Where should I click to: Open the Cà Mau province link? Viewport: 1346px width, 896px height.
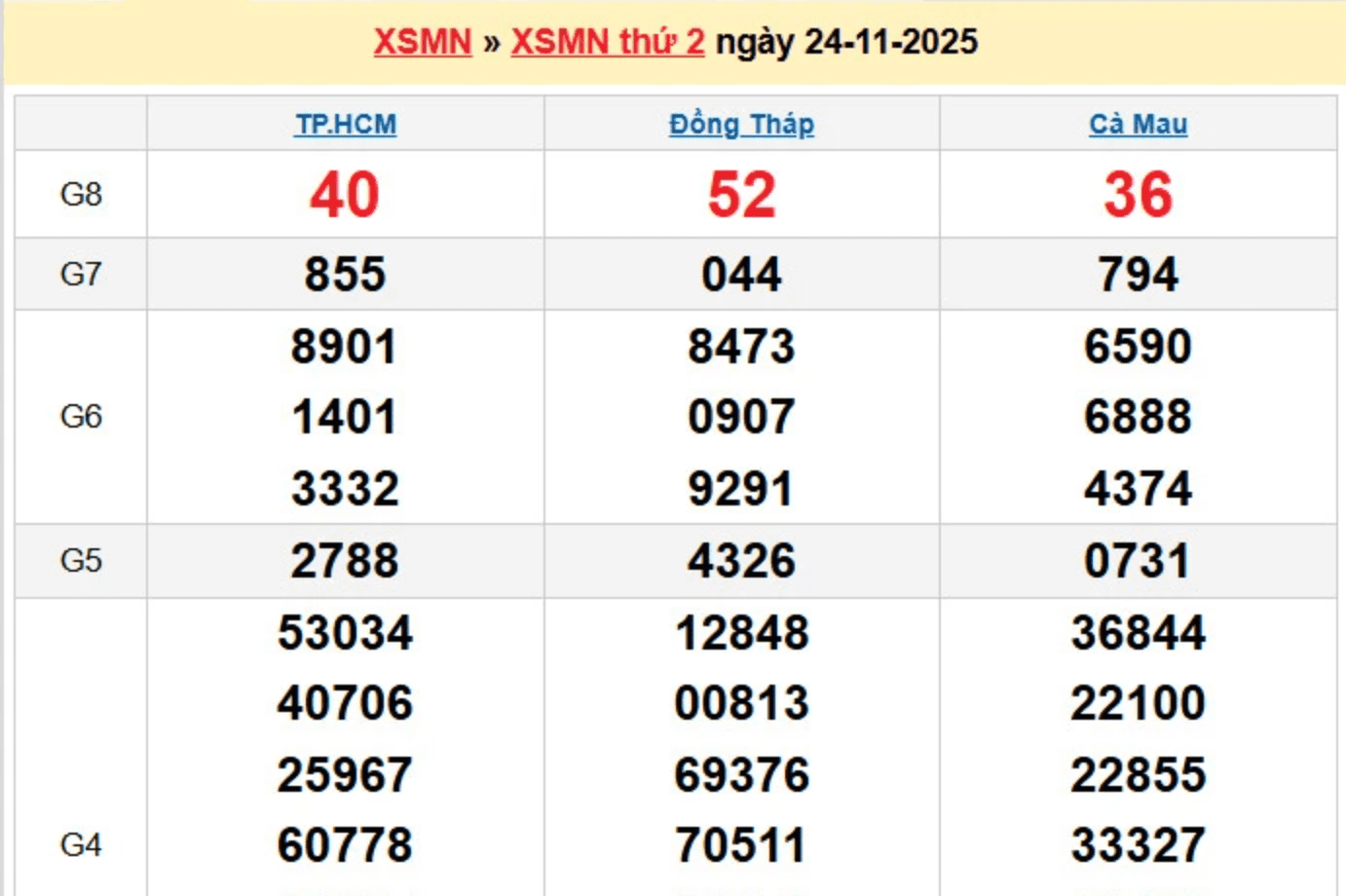[1138, 125]
